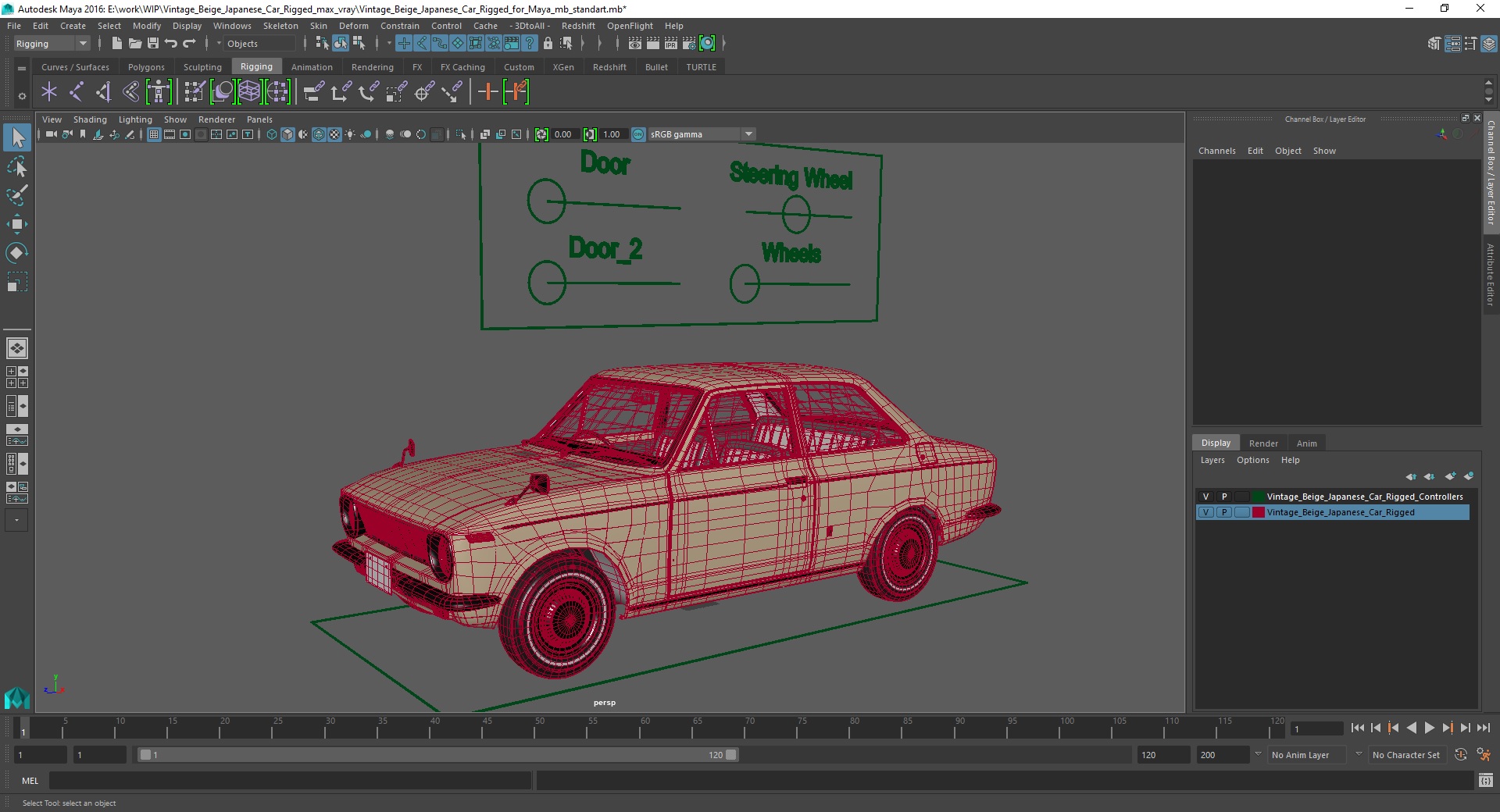Toggle visibility of Controllers layer
Image resolution: width=1500 pixels, height=812 pixels.
1205,497
